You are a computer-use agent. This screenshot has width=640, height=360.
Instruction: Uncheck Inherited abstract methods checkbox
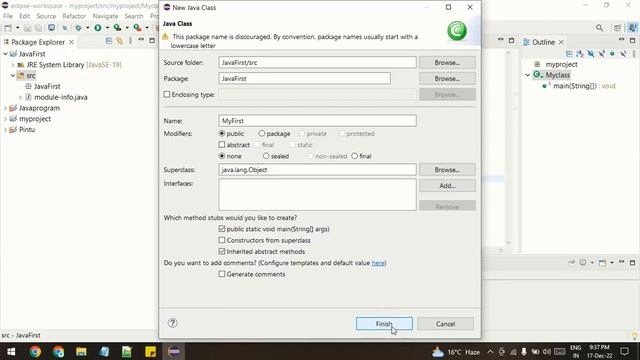point(222,251)
